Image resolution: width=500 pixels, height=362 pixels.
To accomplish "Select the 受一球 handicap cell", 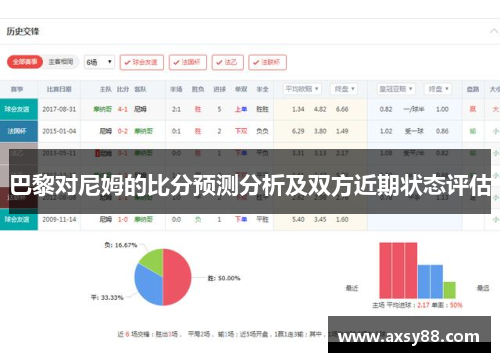I will [x=414, y=131].
